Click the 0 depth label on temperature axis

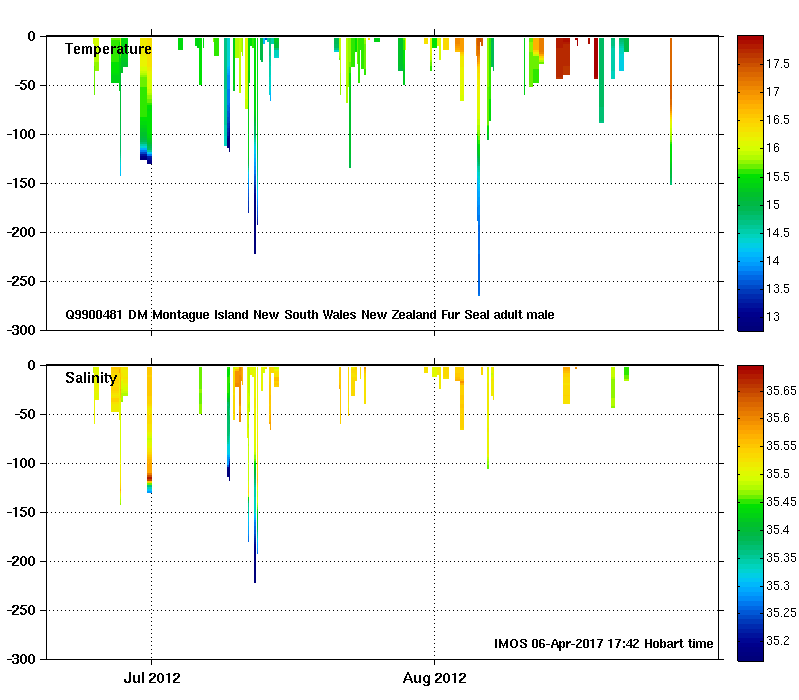[32, 37]
